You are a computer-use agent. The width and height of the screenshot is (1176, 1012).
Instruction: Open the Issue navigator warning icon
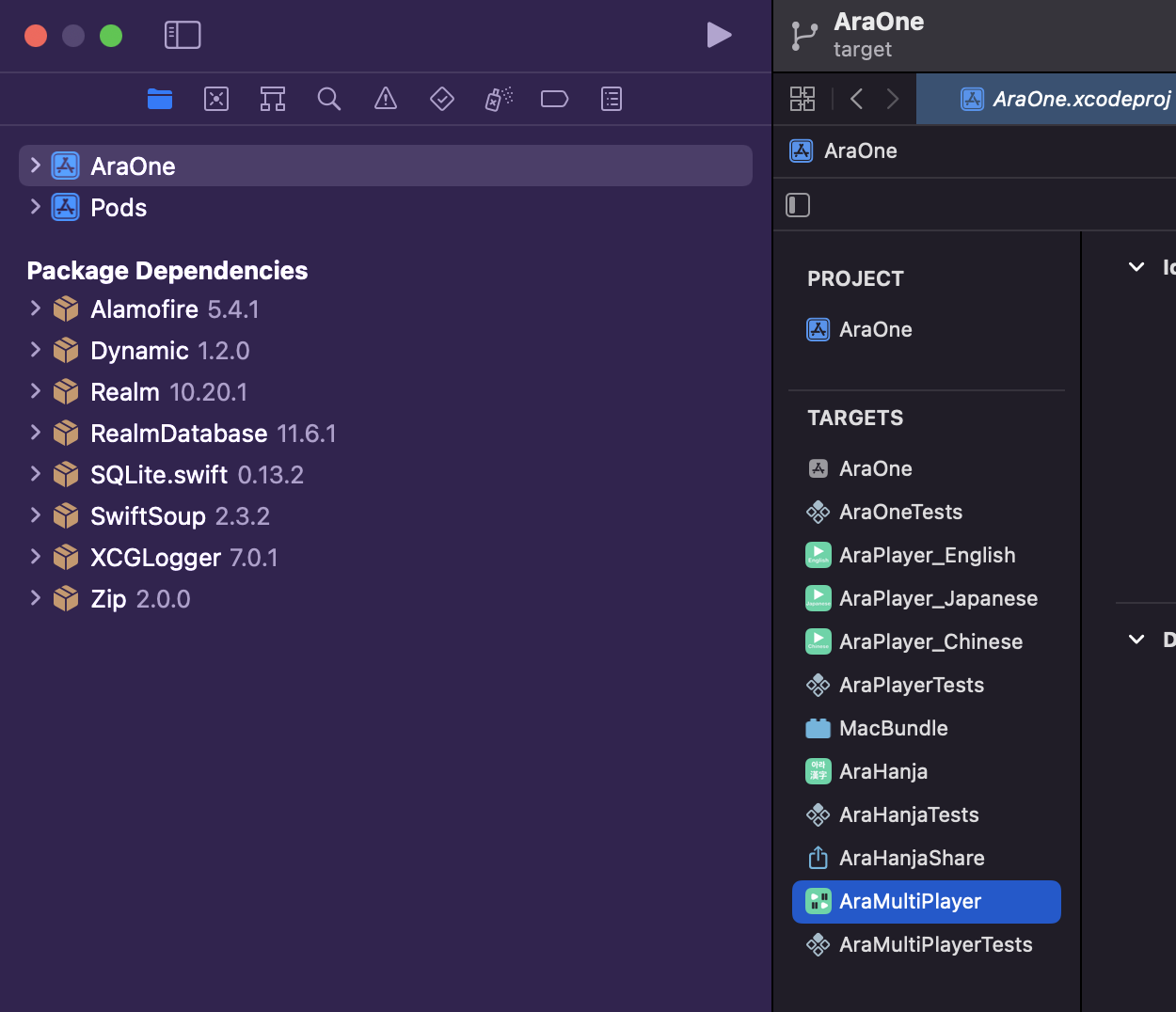386,99
